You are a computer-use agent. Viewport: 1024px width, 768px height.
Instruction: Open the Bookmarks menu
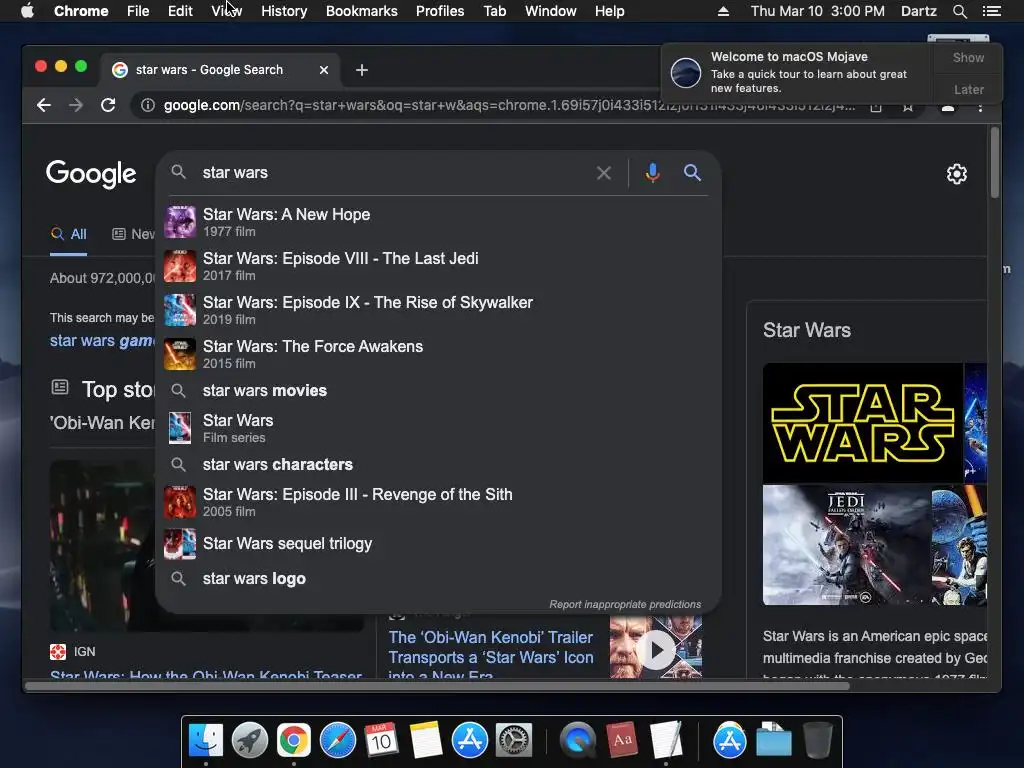[x=362, y=11]
